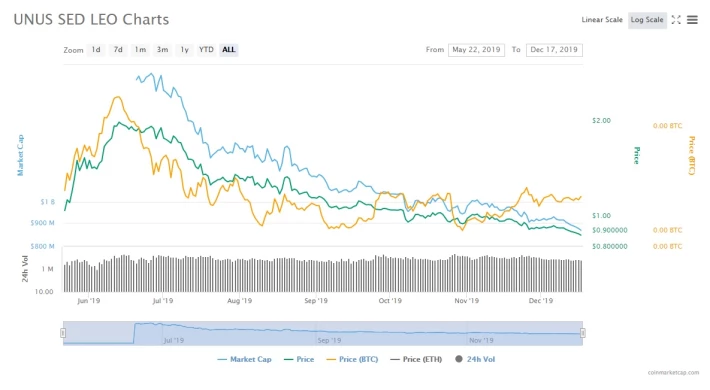
Task: Click navigator timeline near Jul '19
Action: pos(174,340)
